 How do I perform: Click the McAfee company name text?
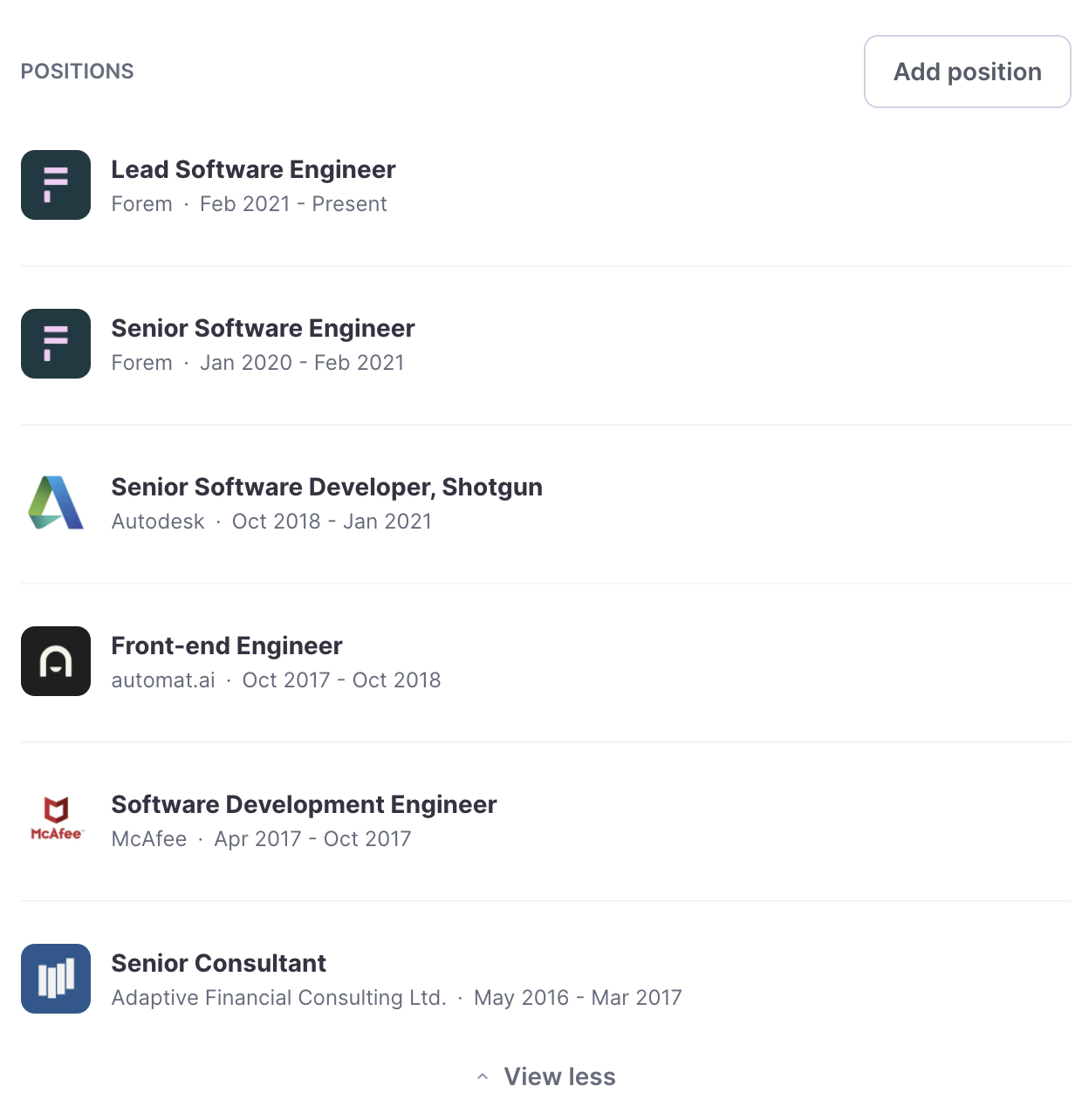[149, 839]
